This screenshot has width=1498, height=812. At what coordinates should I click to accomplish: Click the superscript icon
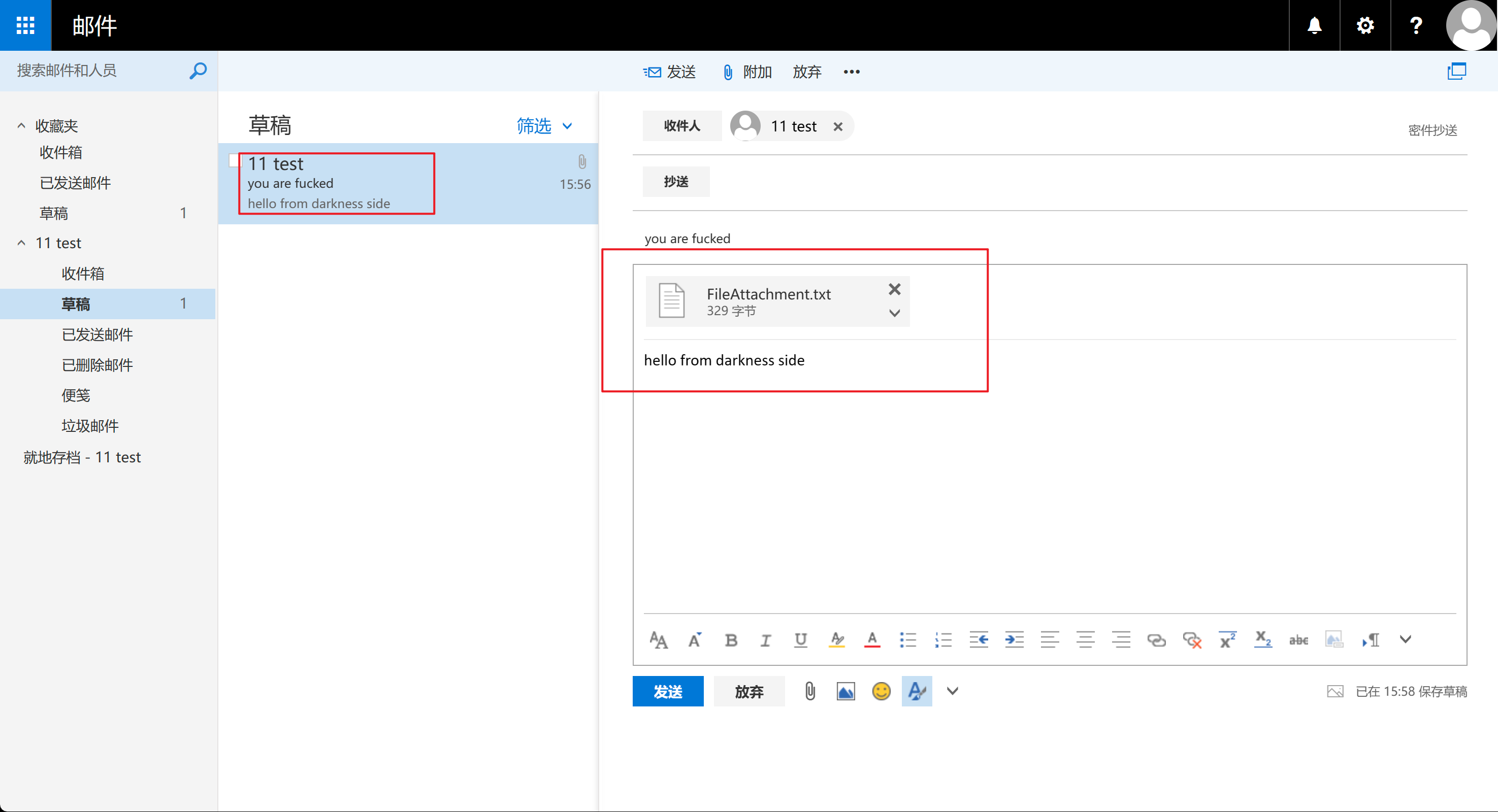(x=1227, y=640)
